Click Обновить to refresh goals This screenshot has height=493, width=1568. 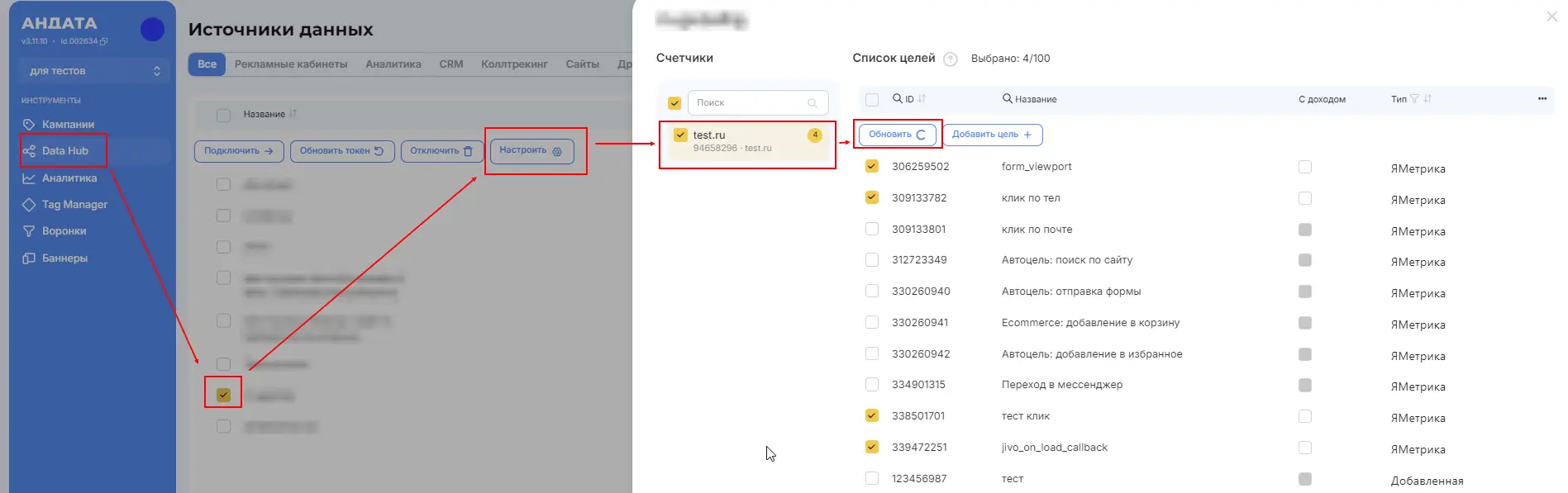pos(898,135)
